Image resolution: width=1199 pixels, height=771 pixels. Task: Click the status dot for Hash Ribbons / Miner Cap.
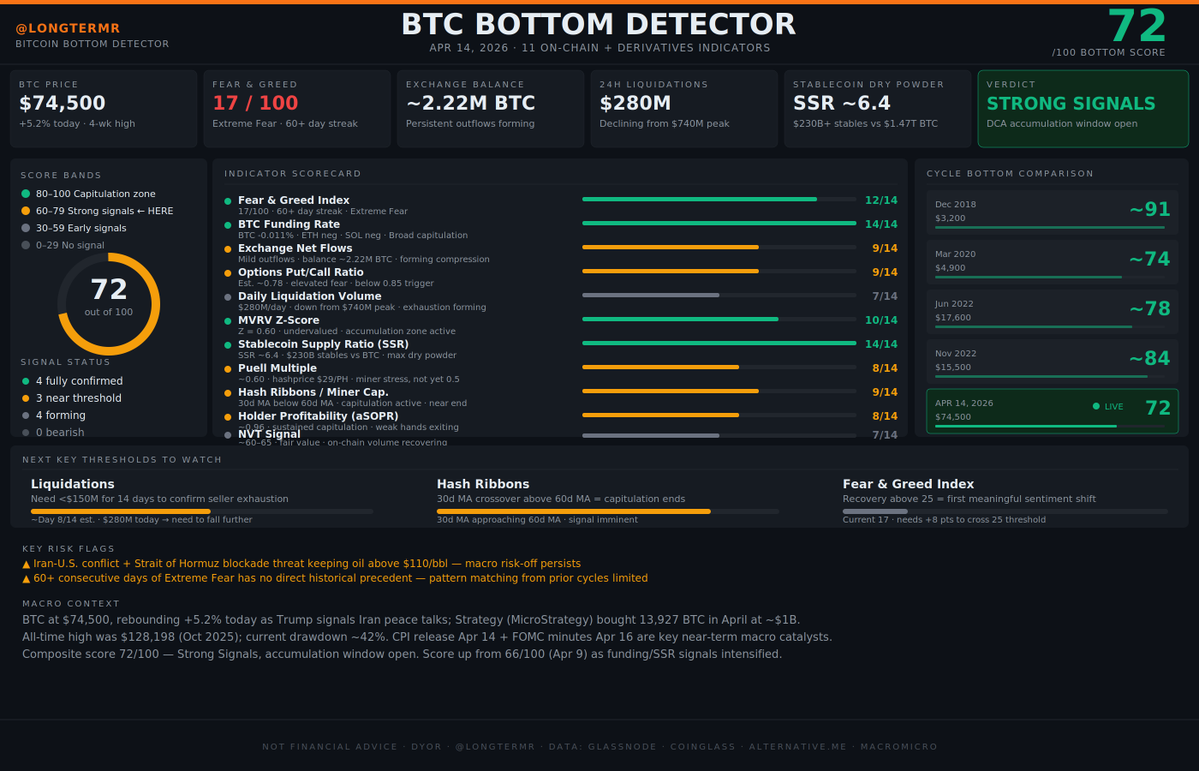228,393
